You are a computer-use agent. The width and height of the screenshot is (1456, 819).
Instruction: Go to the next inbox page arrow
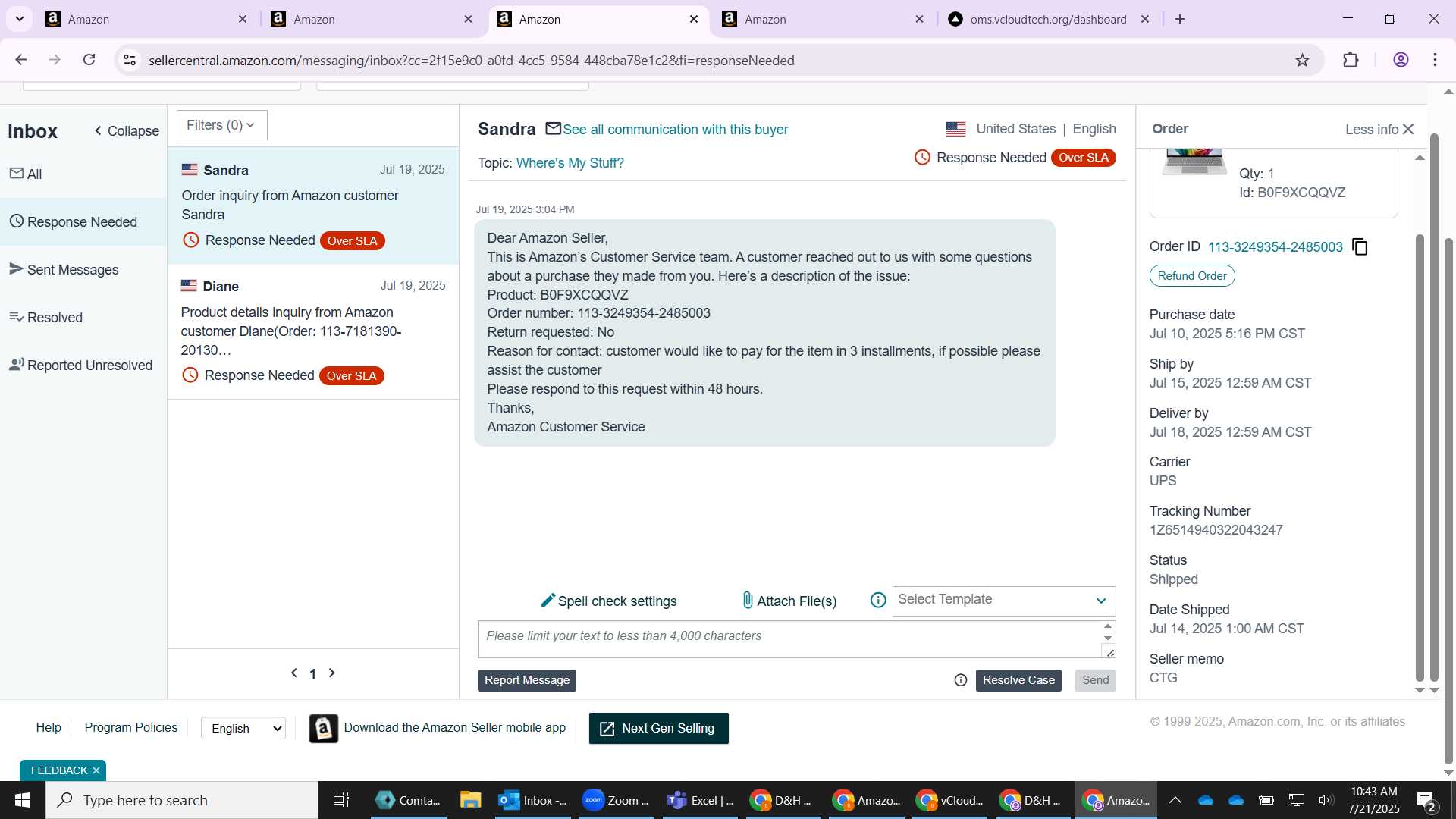331,673
